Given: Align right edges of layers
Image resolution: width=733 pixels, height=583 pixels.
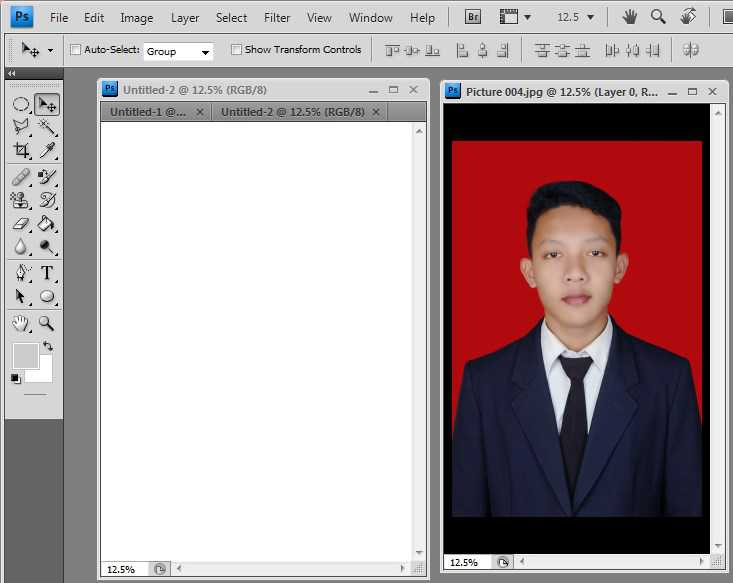Looking at the screenshot, I should coord(503,50).
